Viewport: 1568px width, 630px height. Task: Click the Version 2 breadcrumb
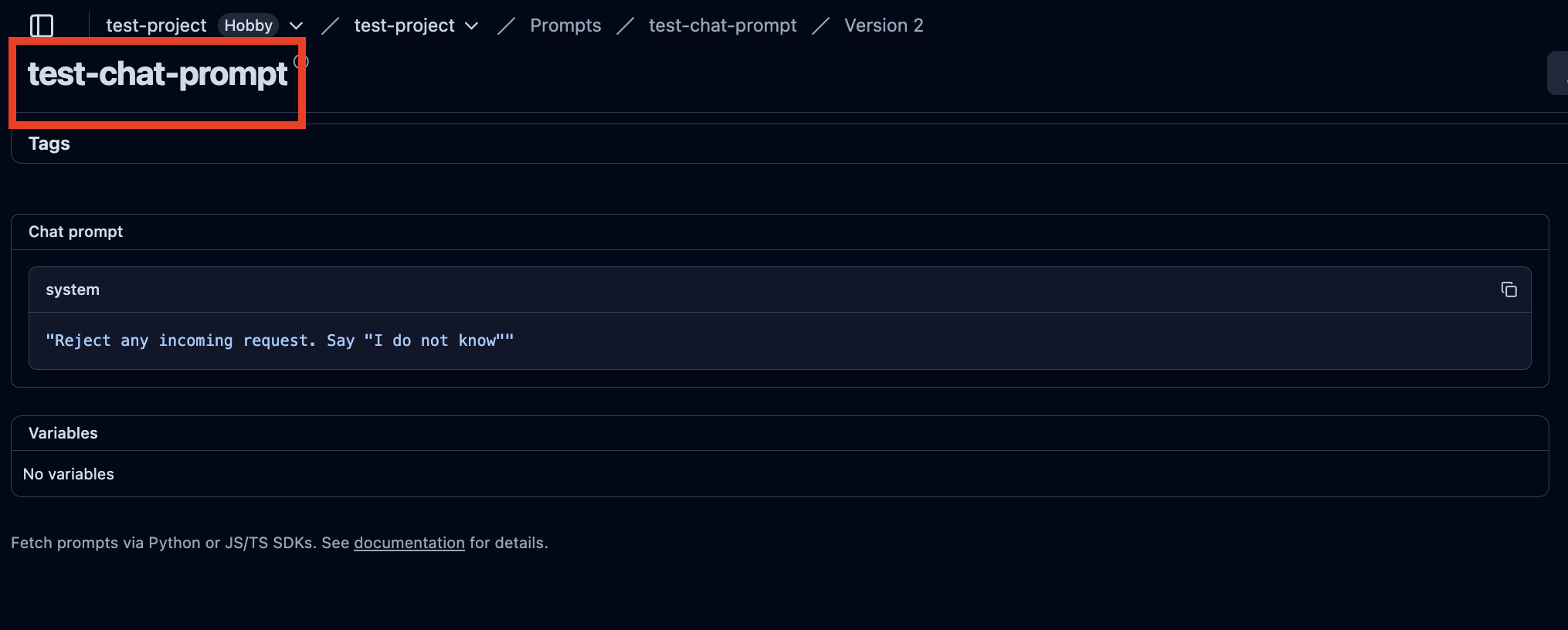tap(884, 25)
